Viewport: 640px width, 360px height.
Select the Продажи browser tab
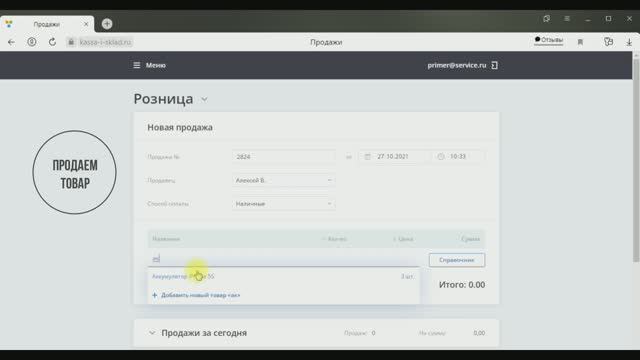47,24
